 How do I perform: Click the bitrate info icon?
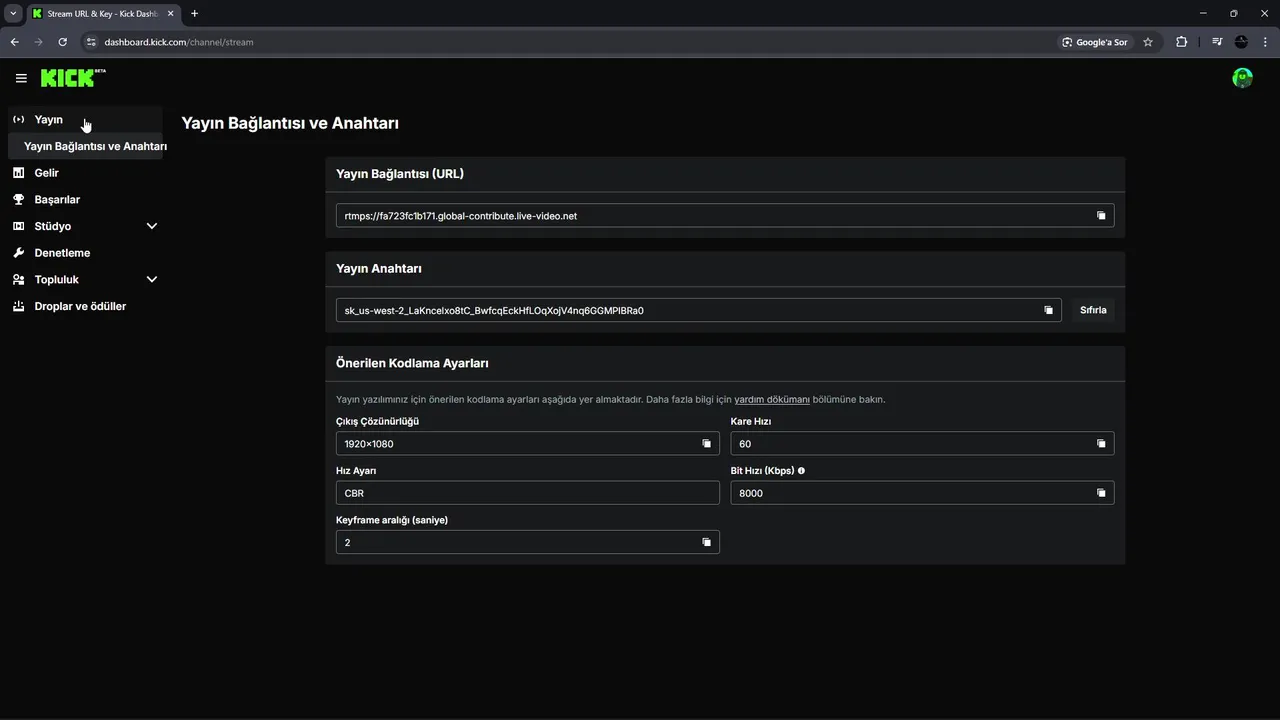(x=801, y=470)
